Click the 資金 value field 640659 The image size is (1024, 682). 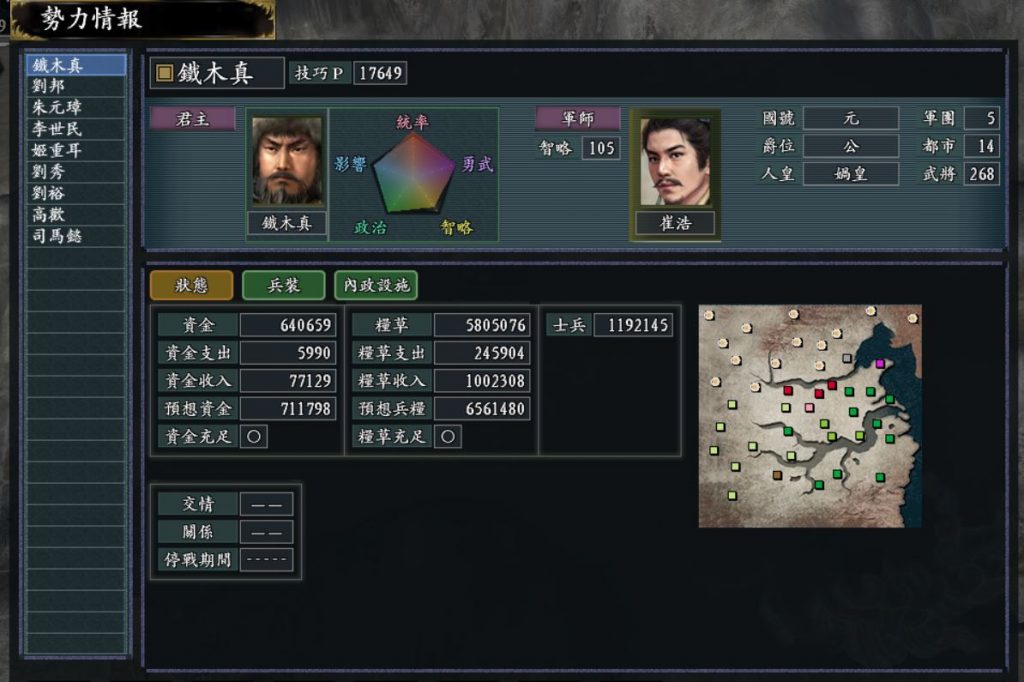[288, 325]
